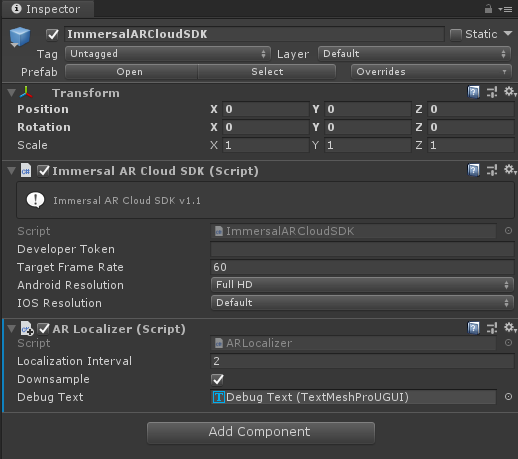
Task: Click the 'Target Frame Rate' label
Action: tap(70, 267)
